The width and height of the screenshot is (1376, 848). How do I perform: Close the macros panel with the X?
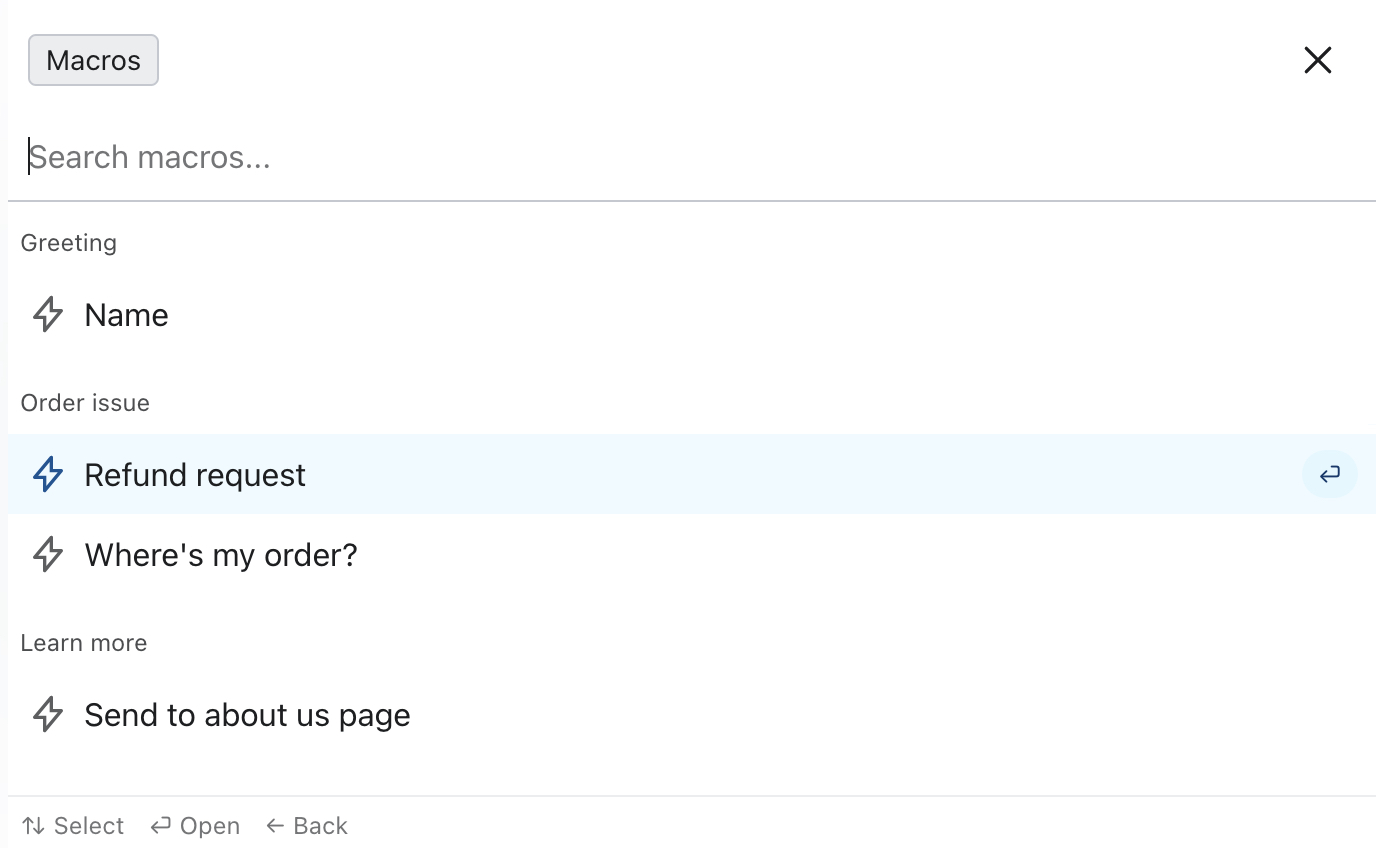(1318, 60)
